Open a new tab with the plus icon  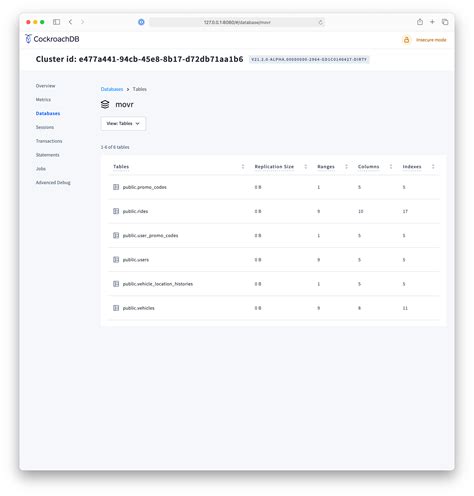(432, 22)
